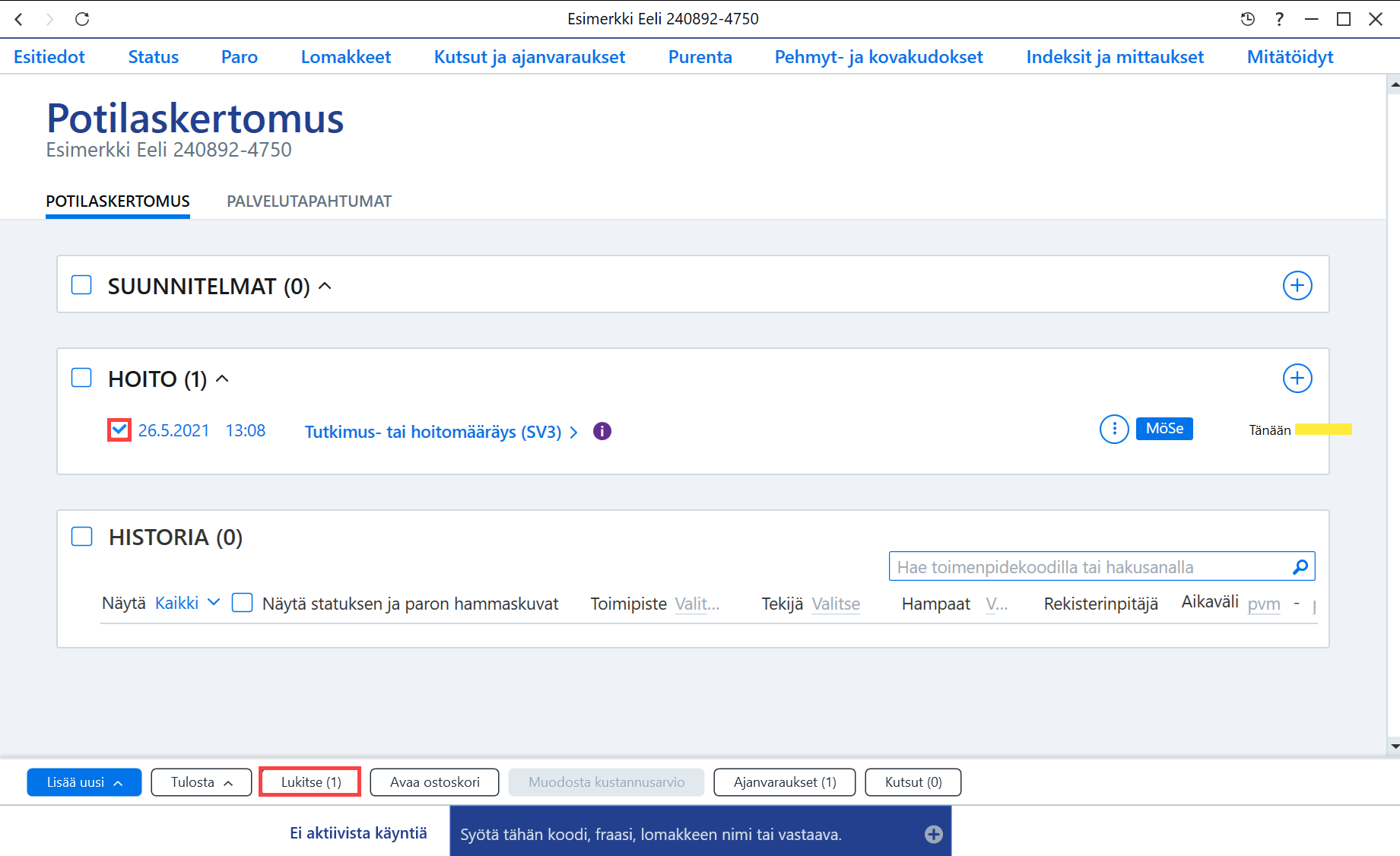
Task: Open the Näytä Kaikki dropdown
Action: 188,603
